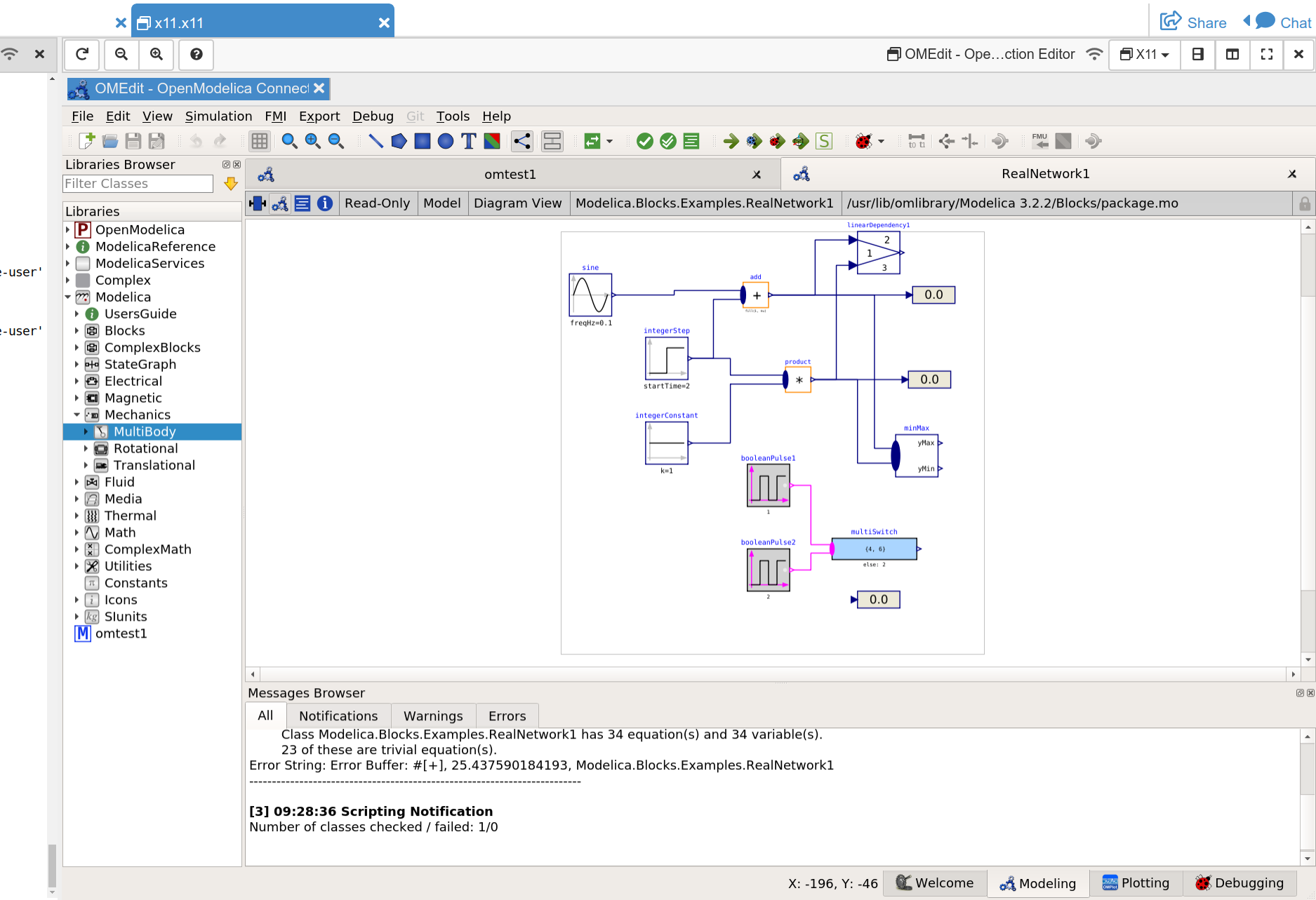Viewport: 1316px width, 900px height.
Task: Toggle the Connect/Unconnect mode button
Action: coord(521,141)
